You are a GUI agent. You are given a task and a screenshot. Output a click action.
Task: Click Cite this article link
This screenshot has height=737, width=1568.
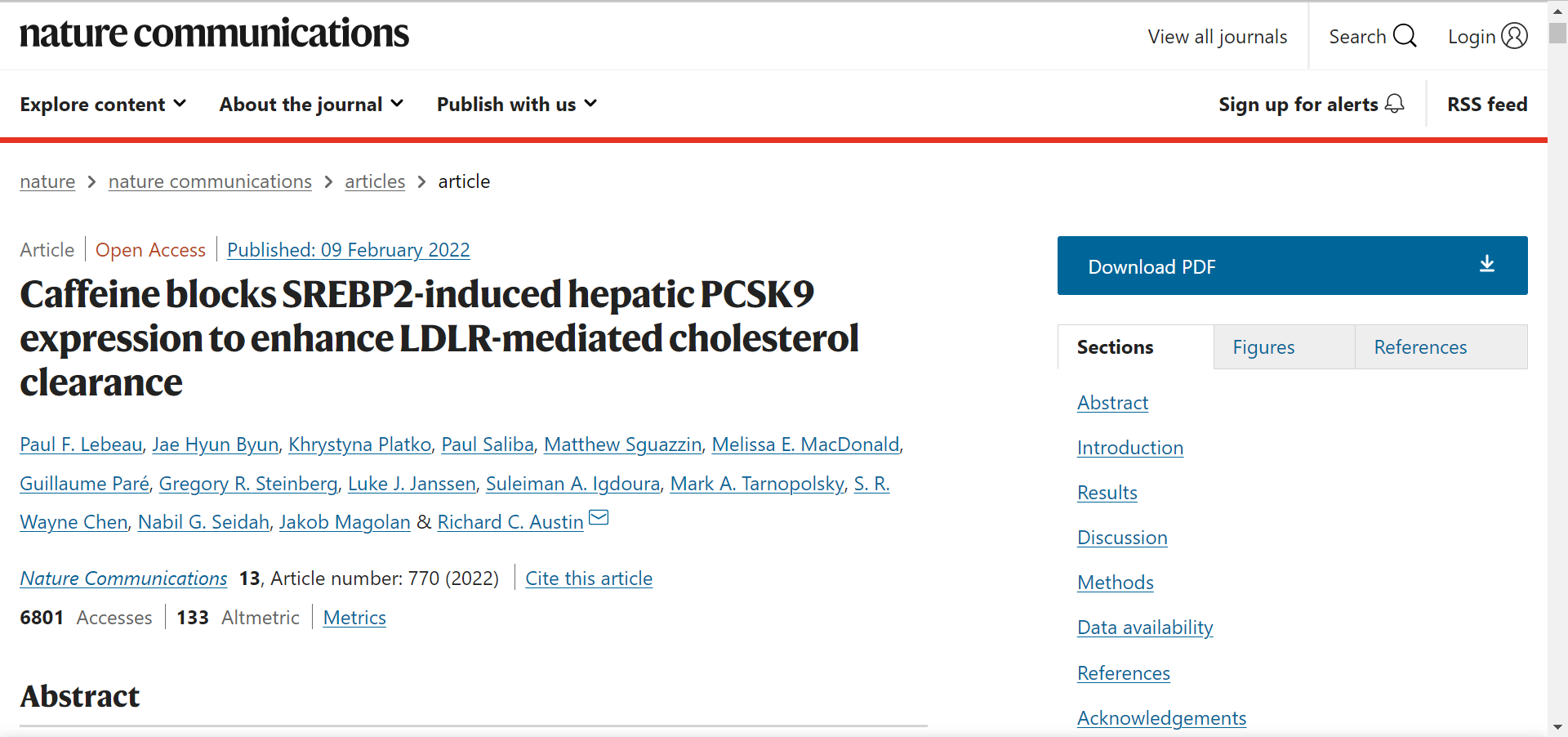point(589,578)
